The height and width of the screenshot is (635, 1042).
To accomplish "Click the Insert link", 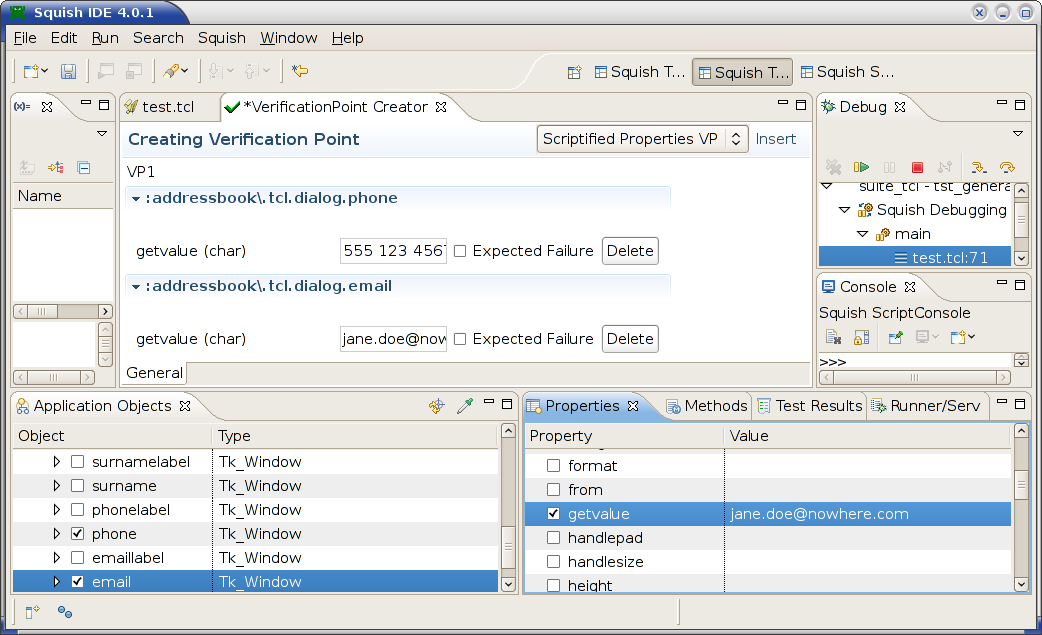I will [776, 139].
